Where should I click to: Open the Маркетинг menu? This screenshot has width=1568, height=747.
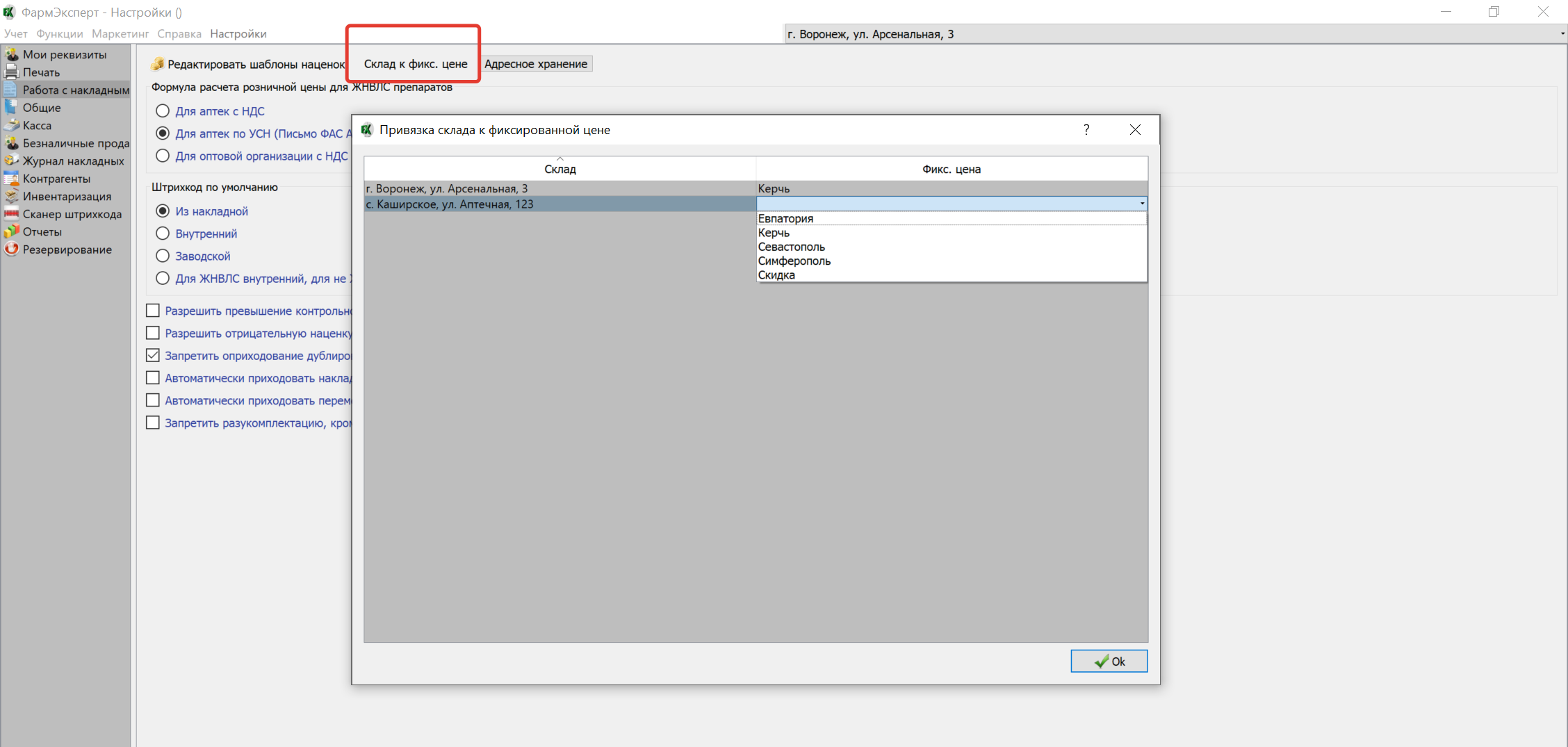pyautogui.click(x=120, y=34)
